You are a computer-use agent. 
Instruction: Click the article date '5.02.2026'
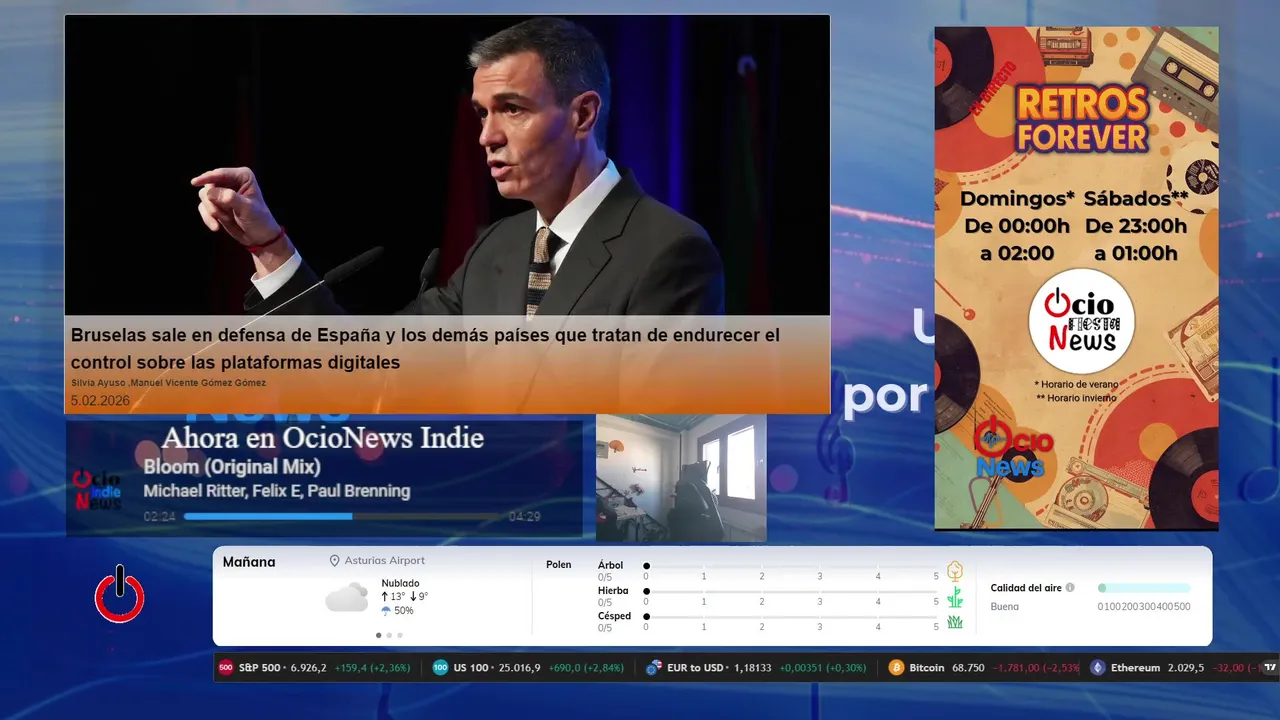tap(100, 400)
